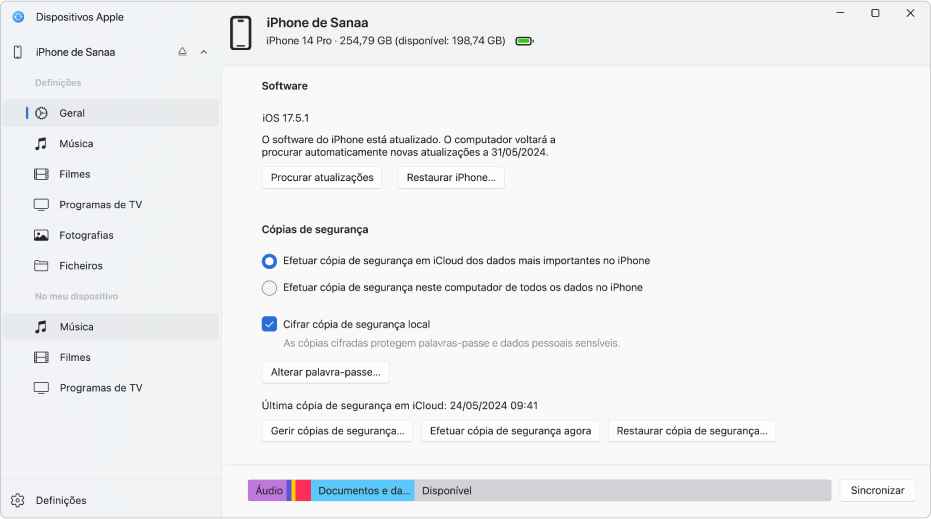This screenshot has height=519, width=931.
Task: Open Gerir cópias de segurança...
Action: pyautogui.click(x=337, y=431)
